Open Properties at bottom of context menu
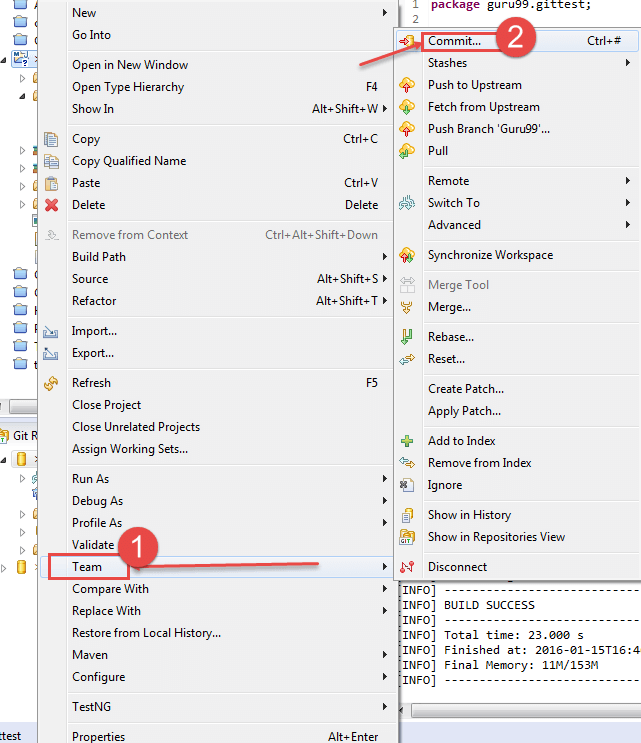The height and width of the screenshot is (743, 641). point(98,737)
